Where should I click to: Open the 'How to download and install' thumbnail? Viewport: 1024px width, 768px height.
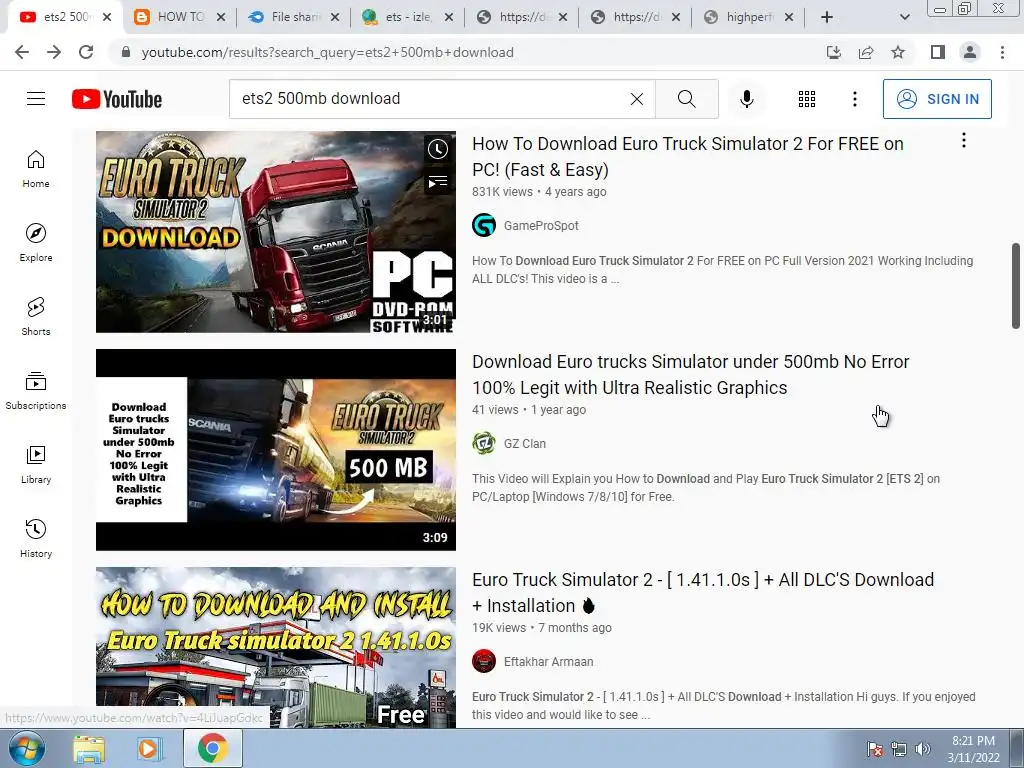tap(276, 647)
